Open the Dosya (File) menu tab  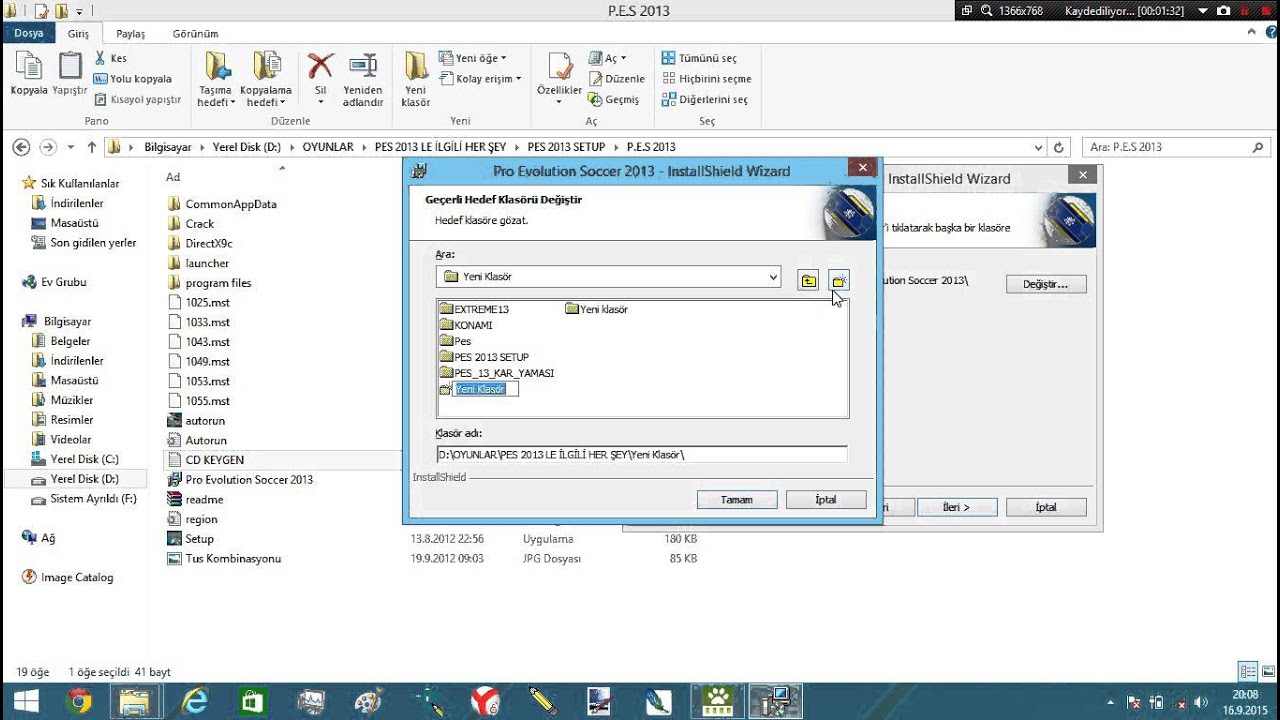point(29,33)
